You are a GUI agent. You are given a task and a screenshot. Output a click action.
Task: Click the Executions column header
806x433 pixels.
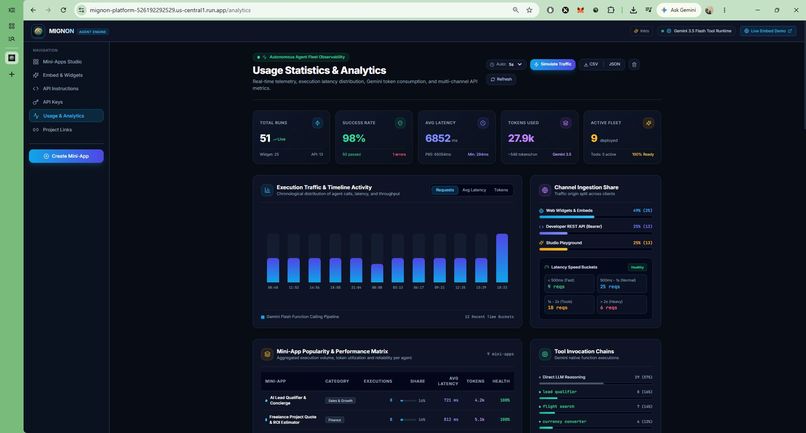378,381
